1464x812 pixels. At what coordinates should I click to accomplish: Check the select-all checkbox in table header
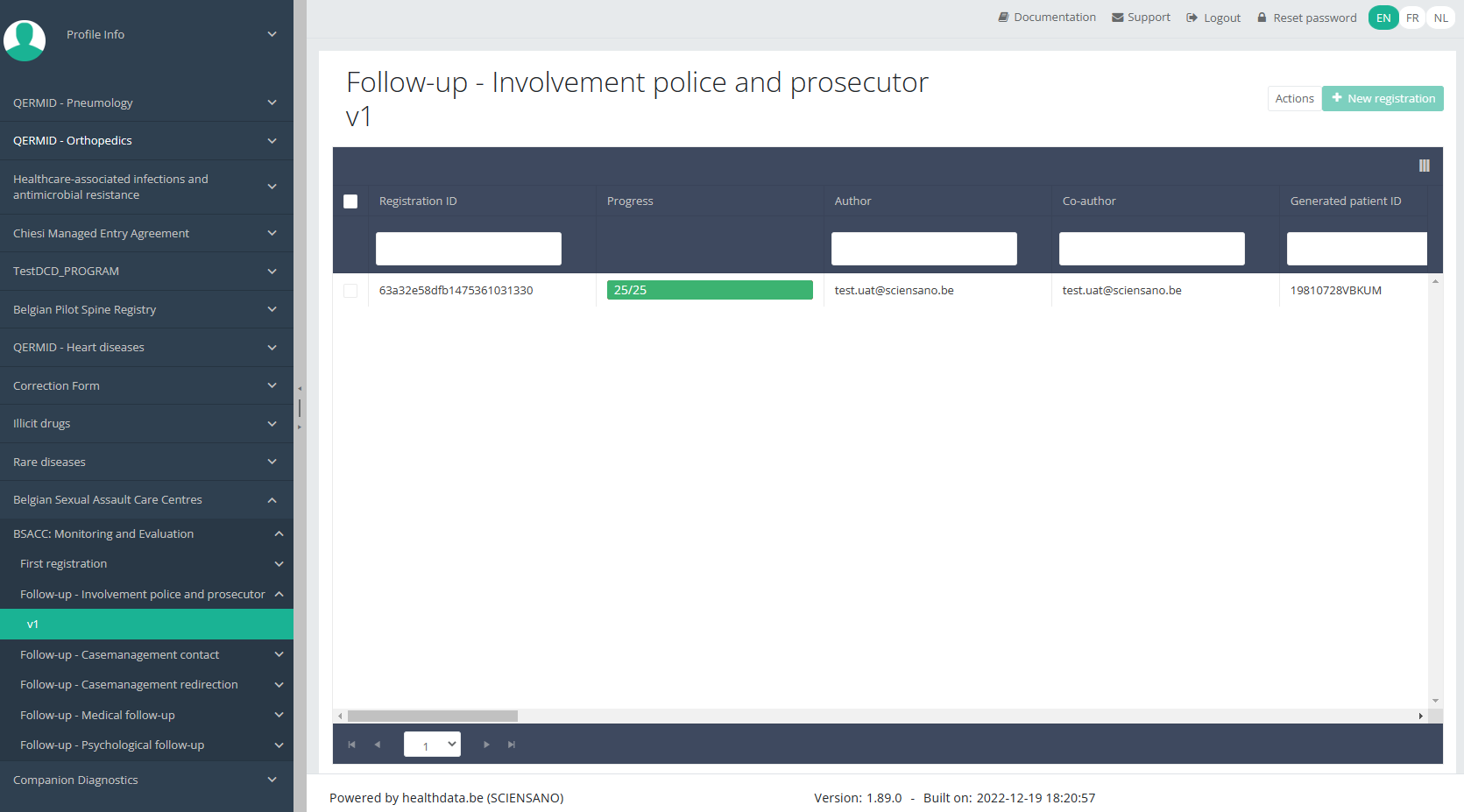[350, 201]
